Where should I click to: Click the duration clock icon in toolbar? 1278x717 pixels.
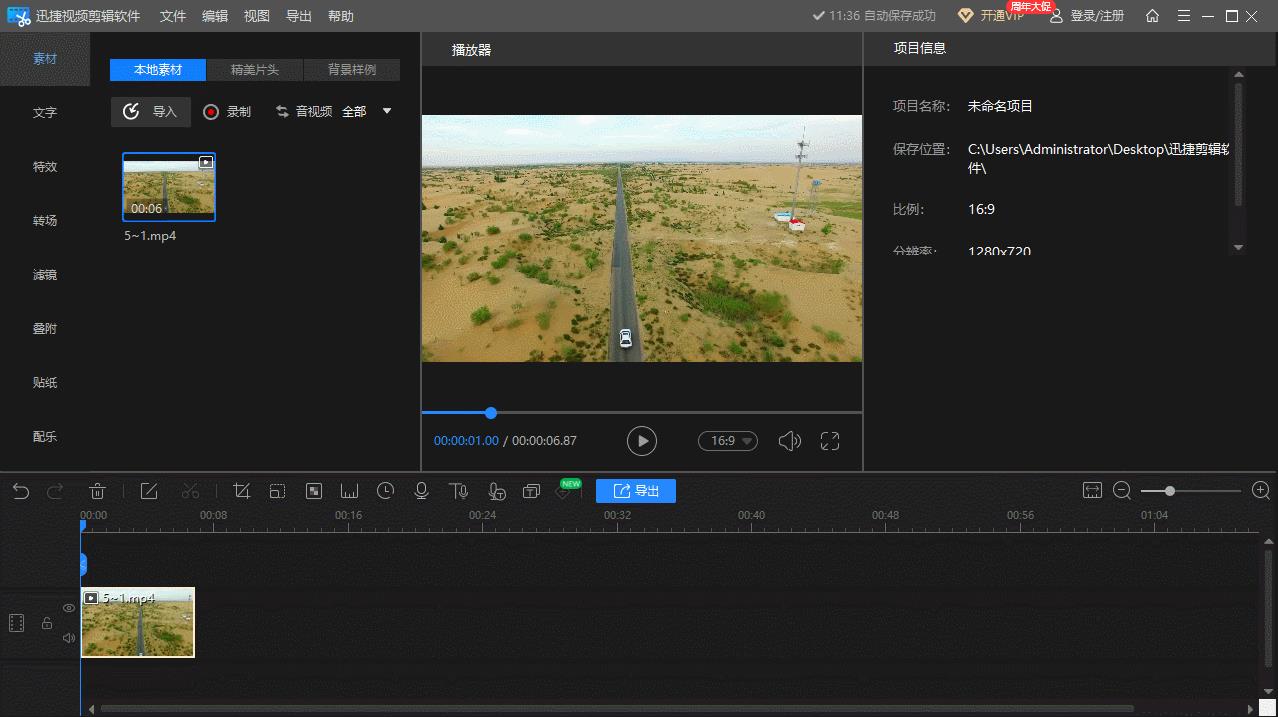[385, 491]
